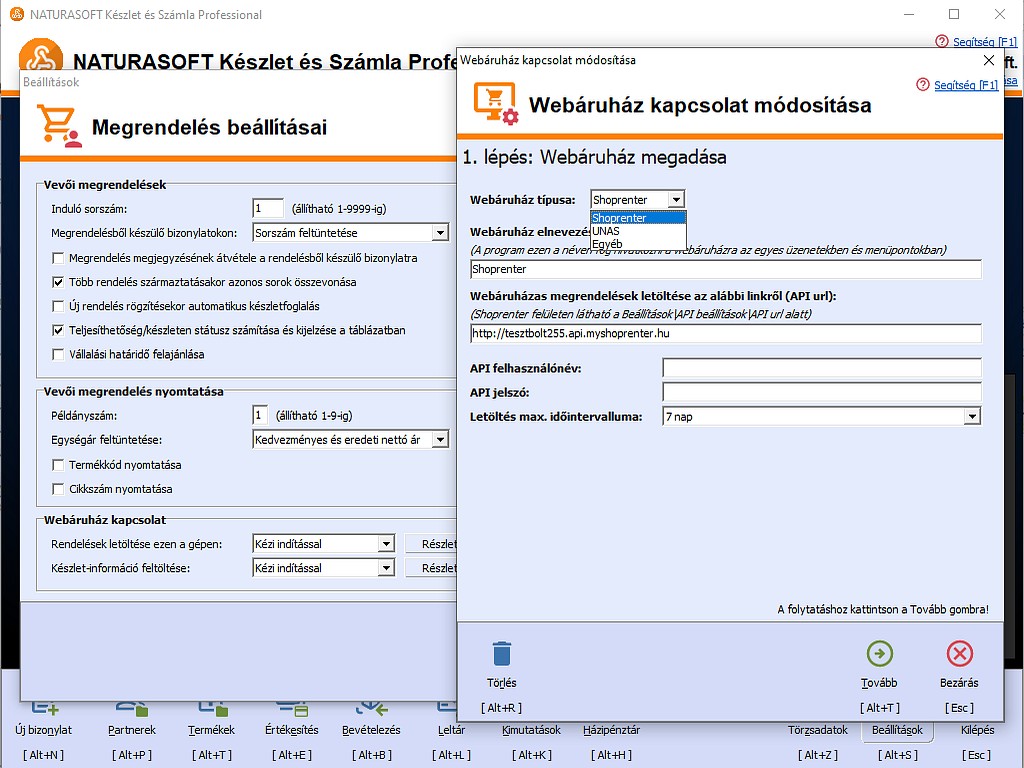Click the green Tovább arrow icon

pos(879,655)
